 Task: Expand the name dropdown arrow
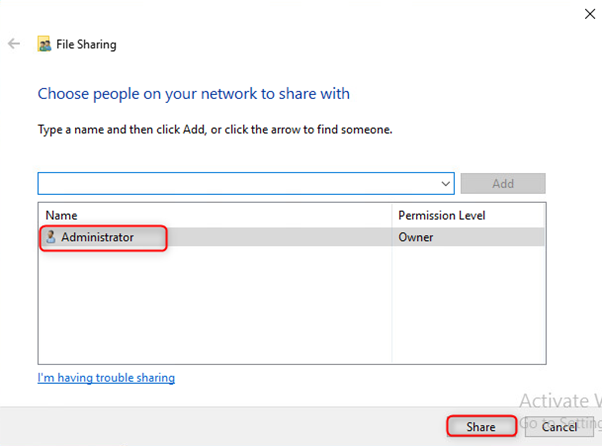[445, 183]
